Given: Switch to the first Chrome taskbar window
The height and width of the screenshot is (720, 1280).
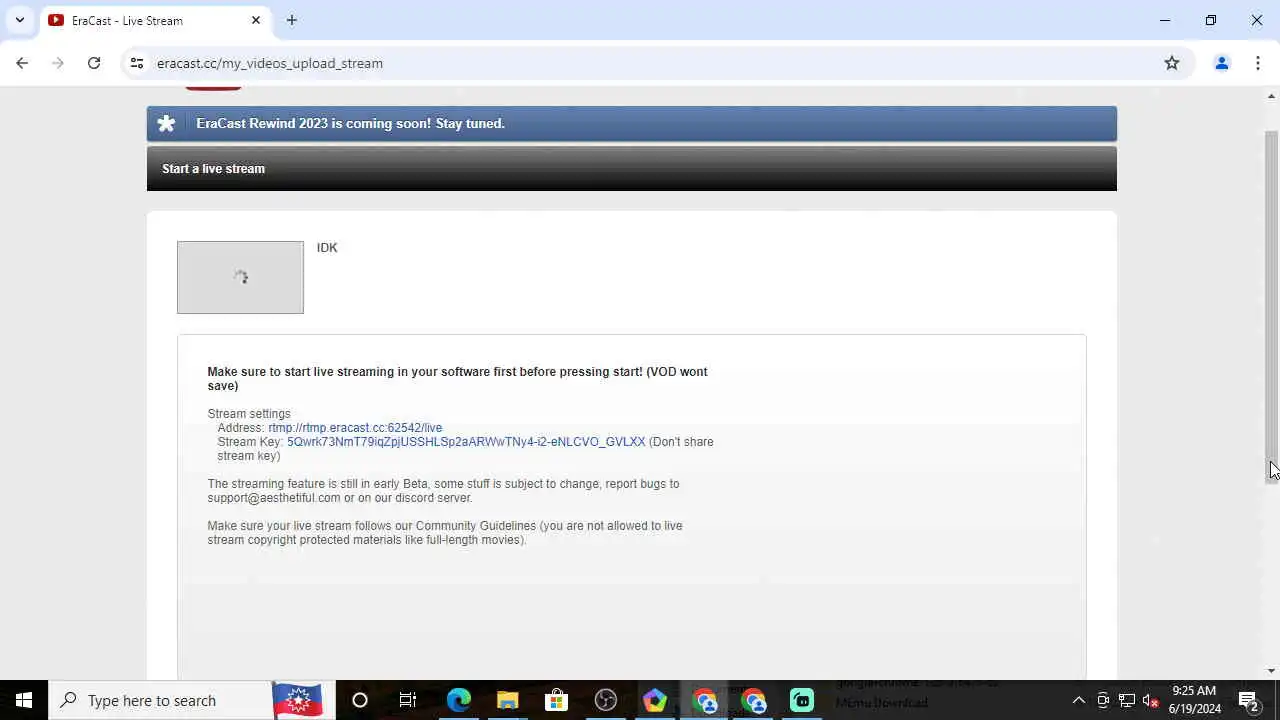Looking at the screenshot, I should click(705, 700).
